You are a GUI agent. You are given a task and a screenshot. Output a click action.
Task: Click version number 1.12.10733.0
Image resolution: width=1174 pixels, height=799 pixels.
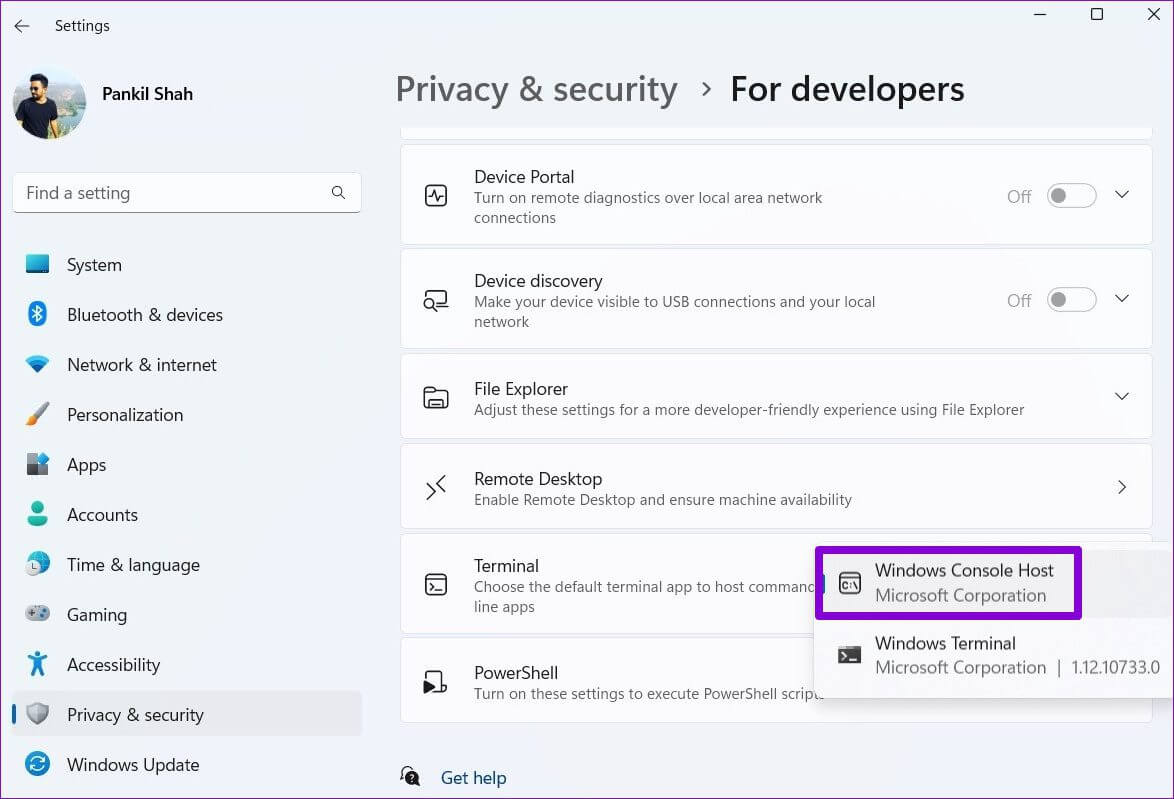point(1116,667)
